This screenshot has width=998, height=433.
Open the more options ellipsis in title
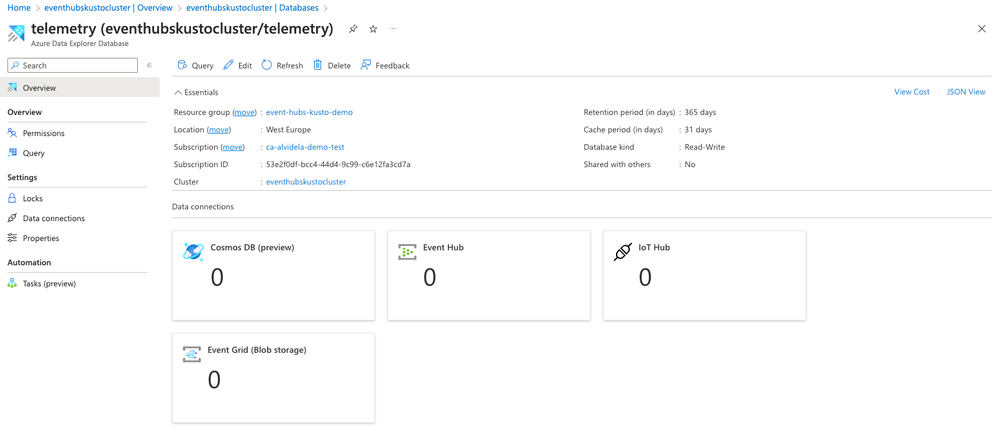point(393,29)
